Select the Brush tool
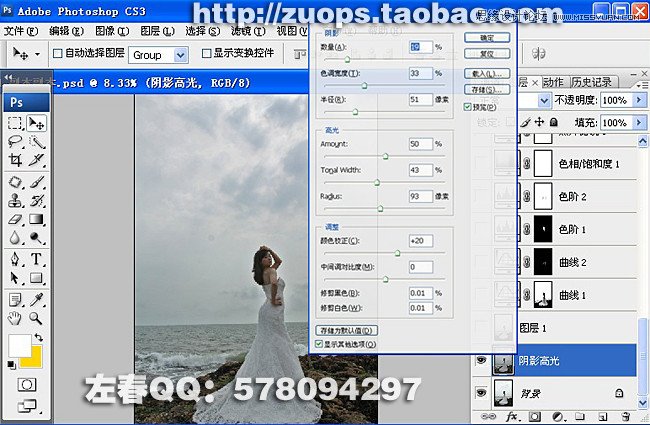The image size is (650, 425). (x=36, y=182)
